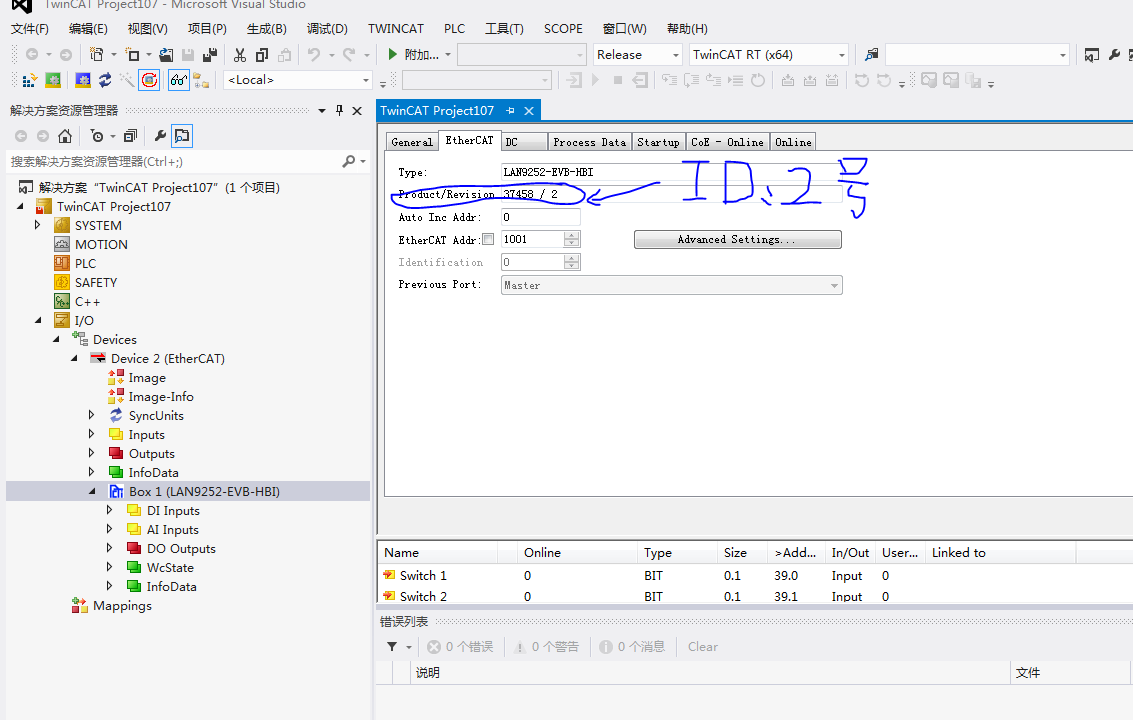Screen dimensions: 1133x720
Task: Toggle the Free Run state wand icon
Action: tap(127, 80)
